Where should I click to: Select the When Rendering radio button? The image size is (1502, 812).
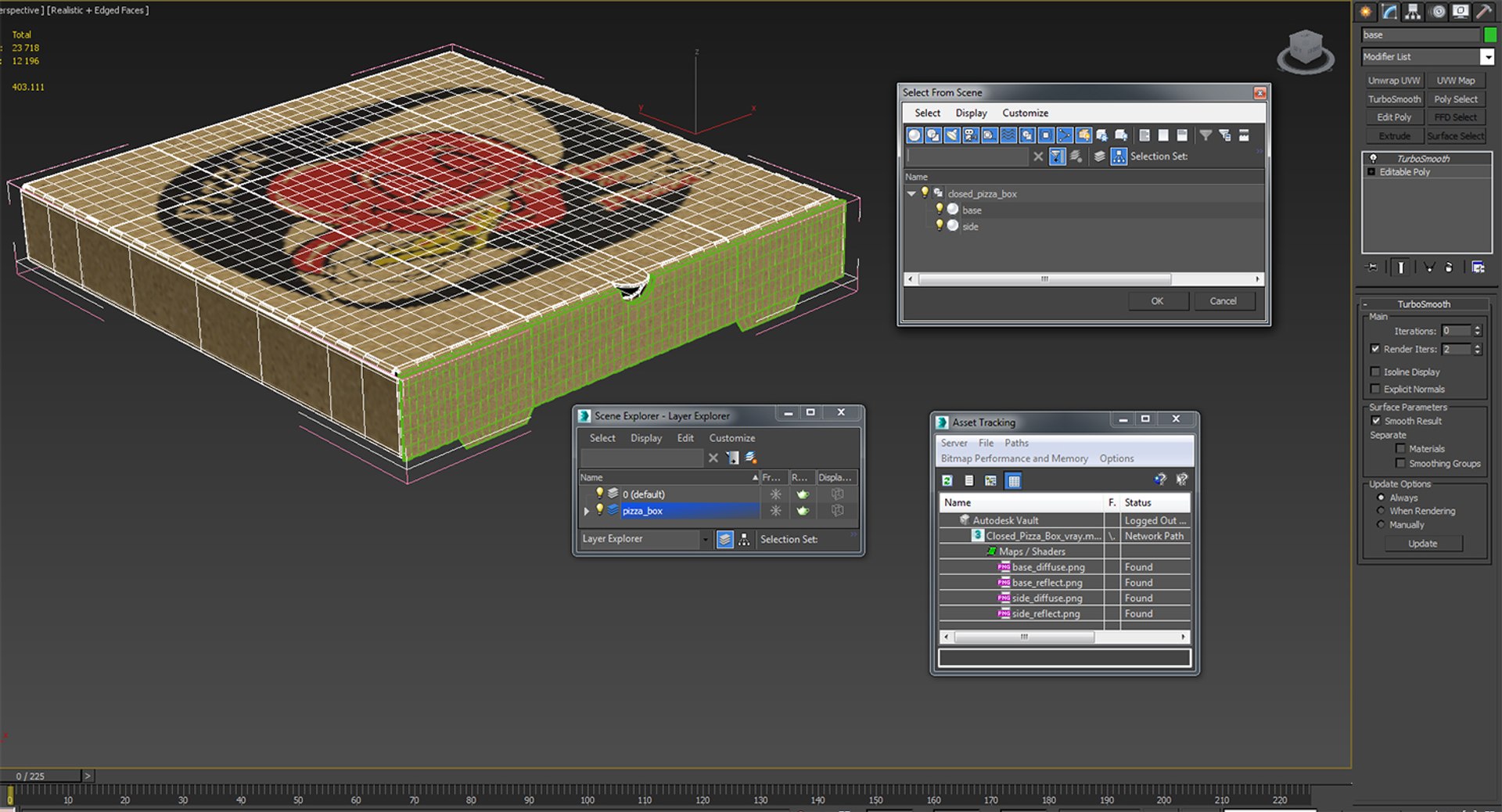point(1381,511)
